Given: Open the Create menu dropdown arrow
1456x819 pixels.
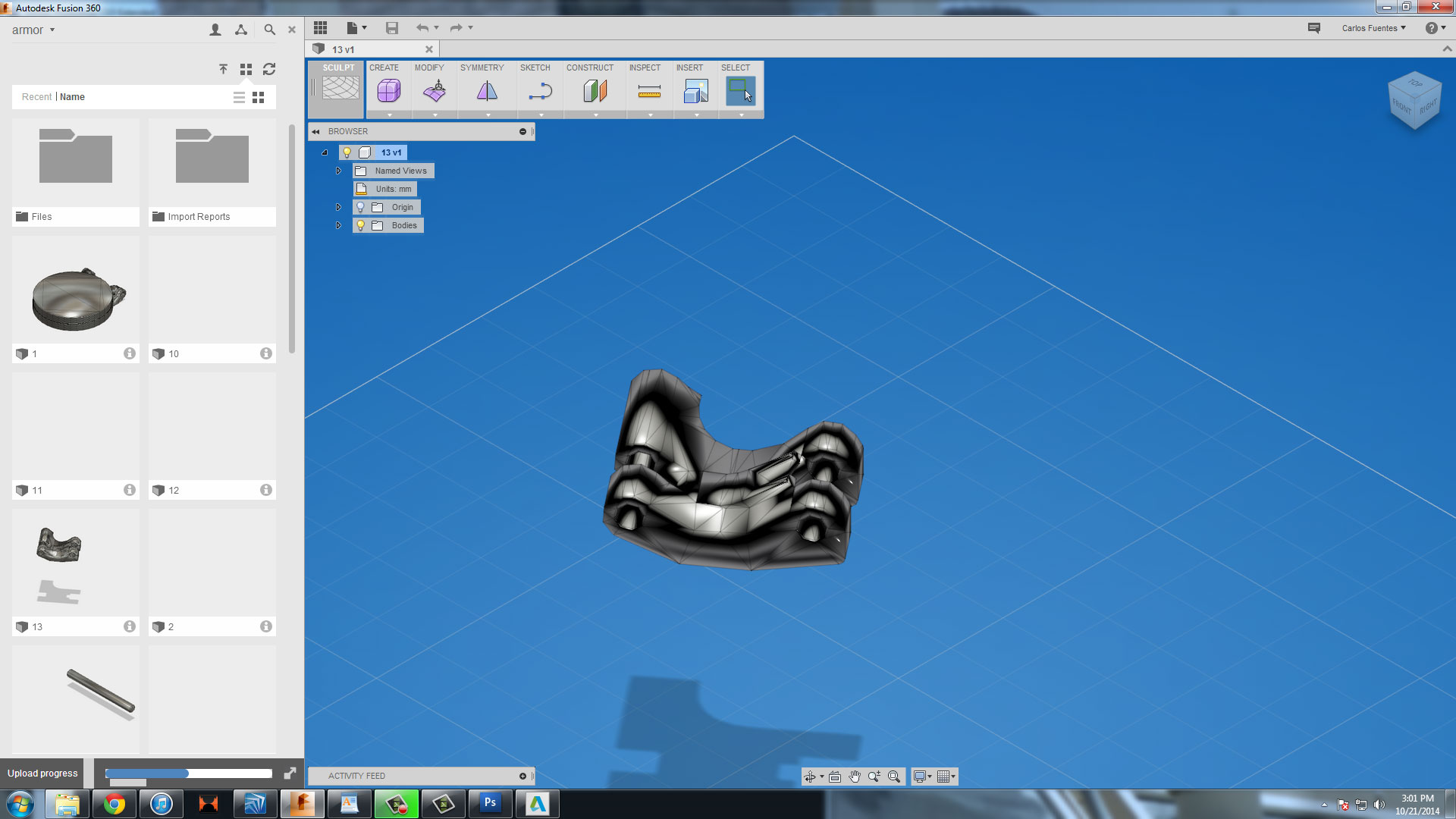Looking at the screenshot, I should (390, 115).
